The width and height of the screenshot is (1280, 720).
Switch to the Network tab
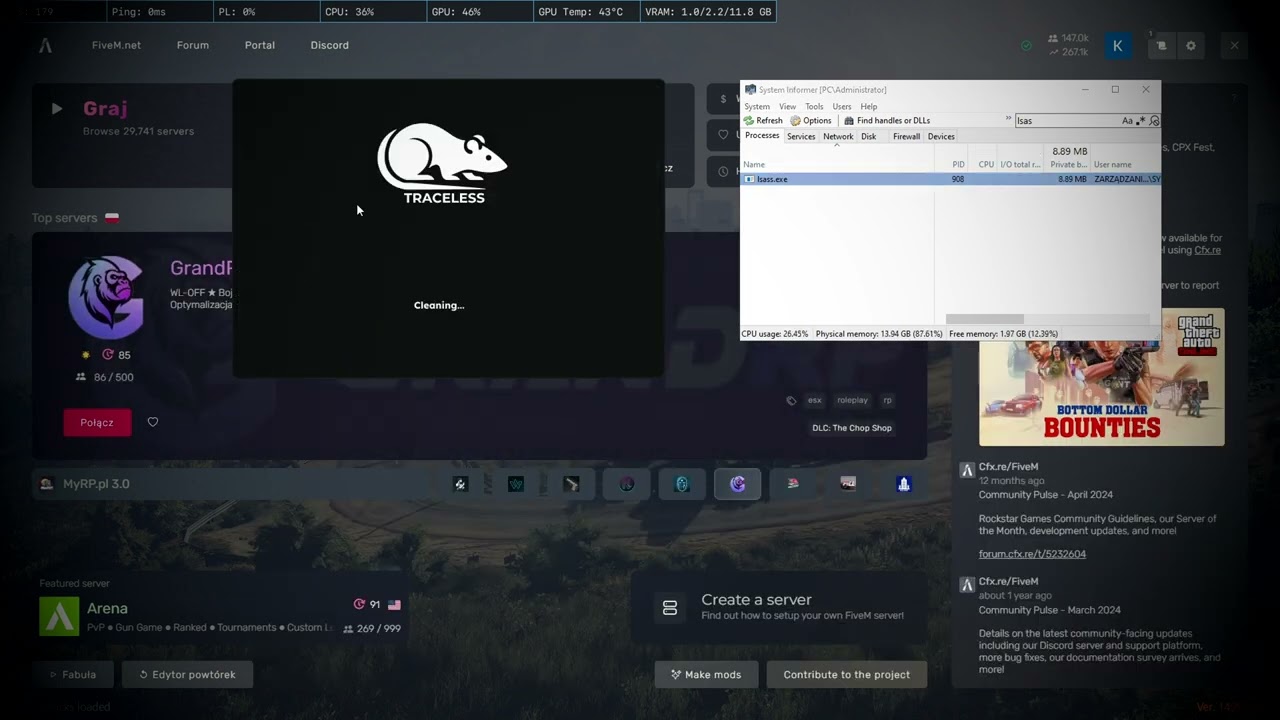[x=838, y=136]
